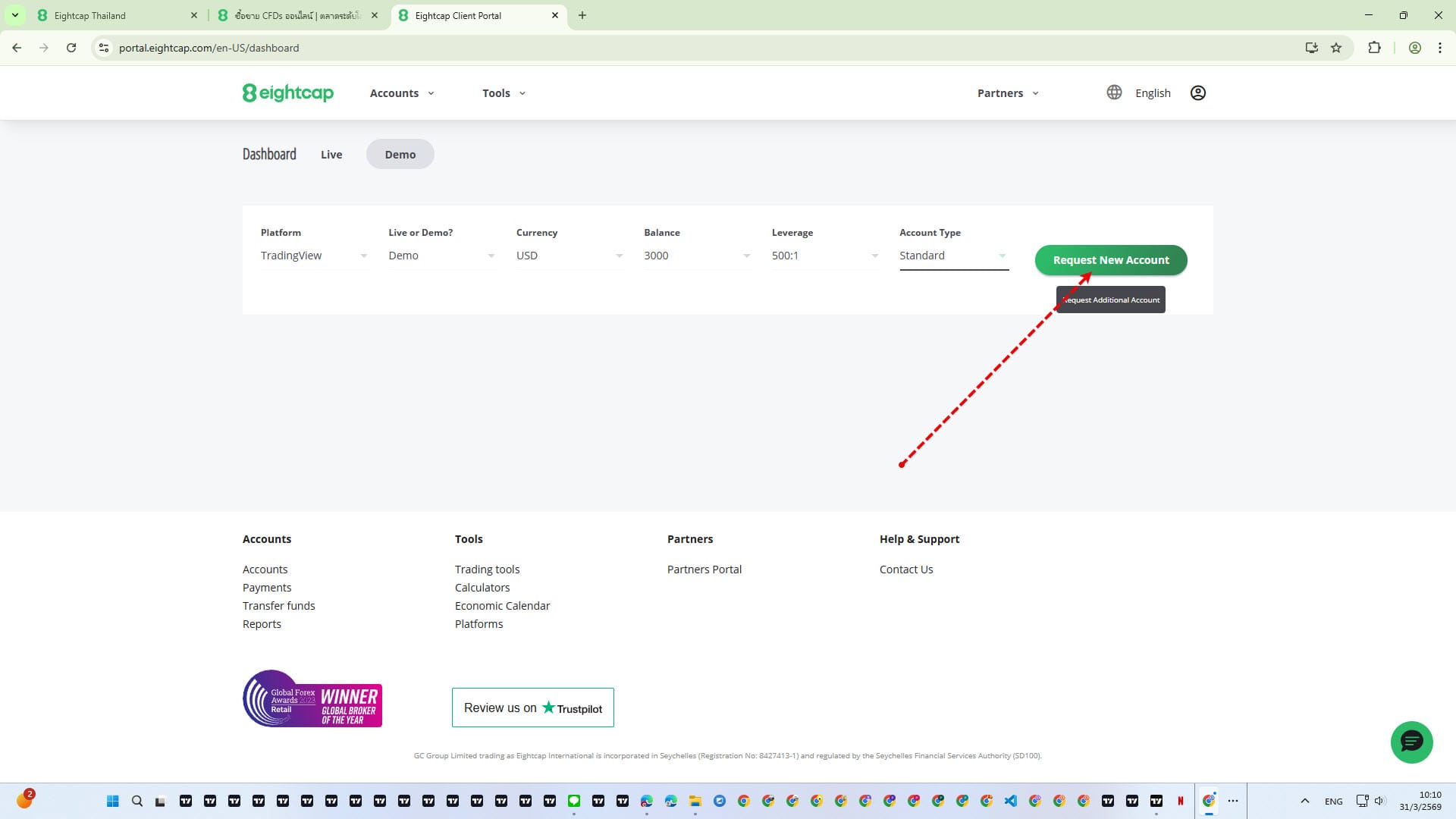This screenshot has height=819, width=1456.
Task: Switch dashboard to Live accounts
Action: tap(331, 155)
